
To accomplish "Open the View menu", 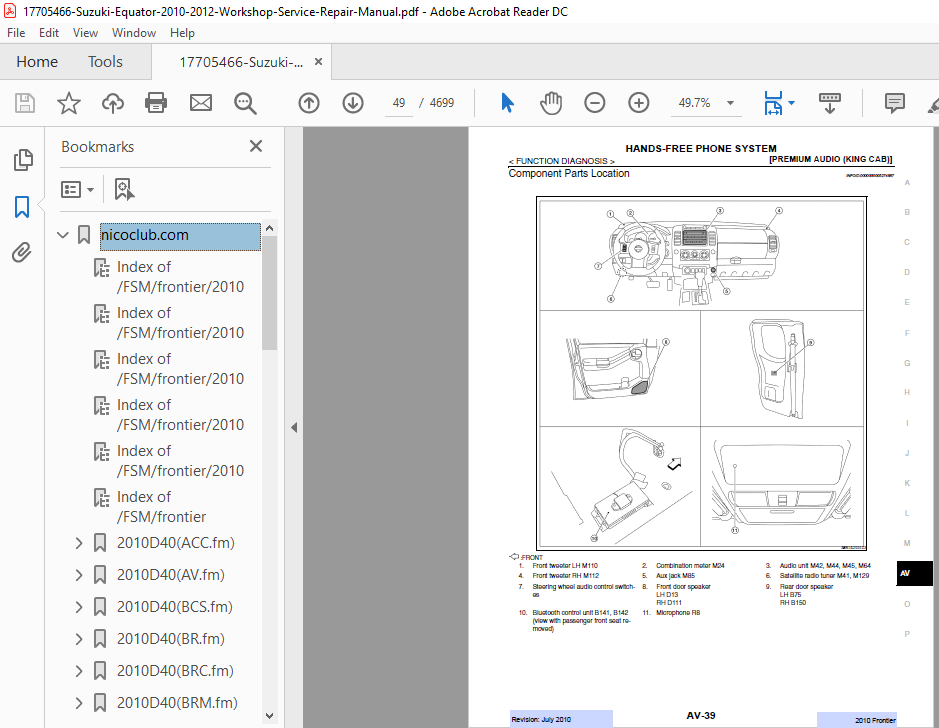I will (x=85, y=33).
